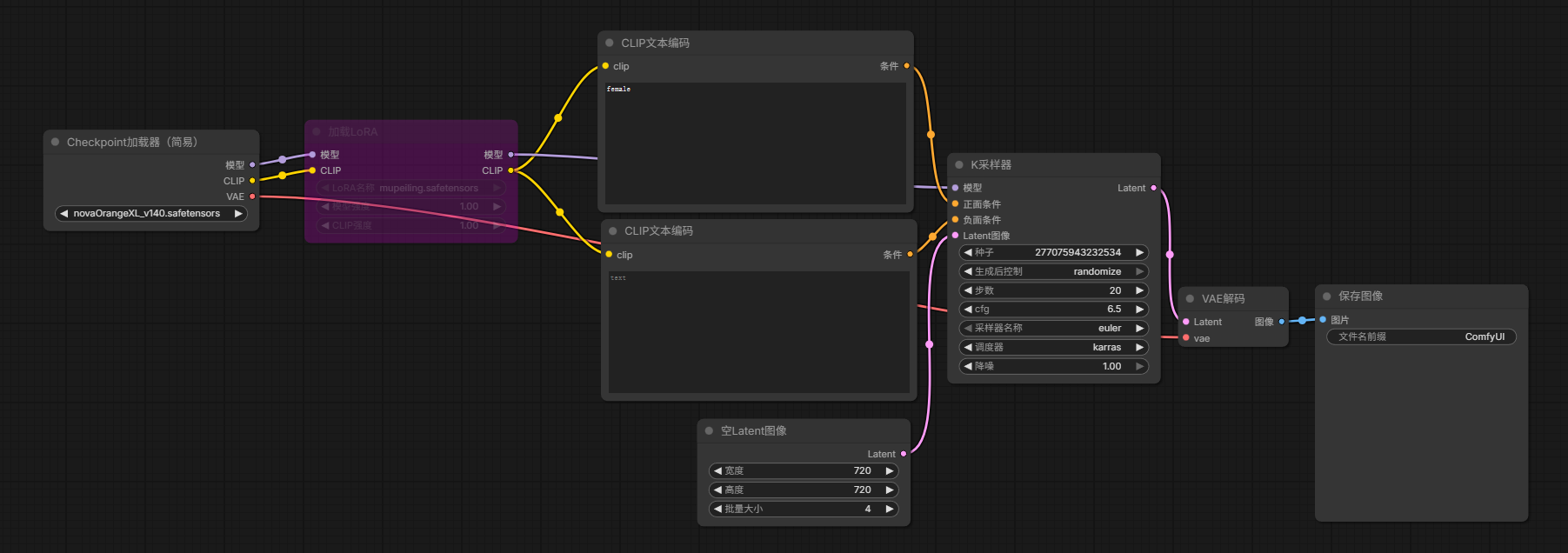Collapse the Checkpoint加载器 node using its title dot
The image size is (1568, 553).
56,143
